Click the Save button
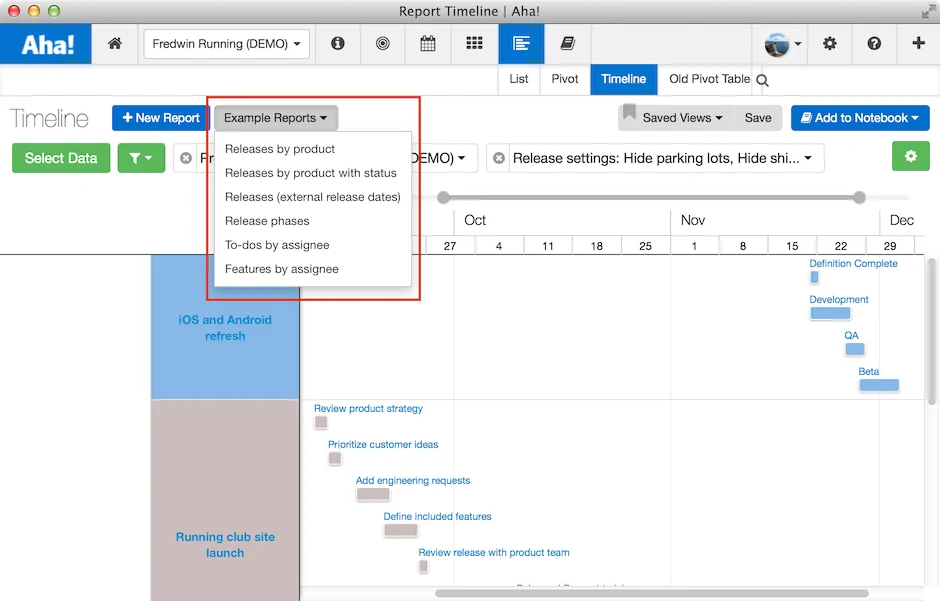This screenshot has height=601, width=940. pyautogui.click(x=758, y=118)
